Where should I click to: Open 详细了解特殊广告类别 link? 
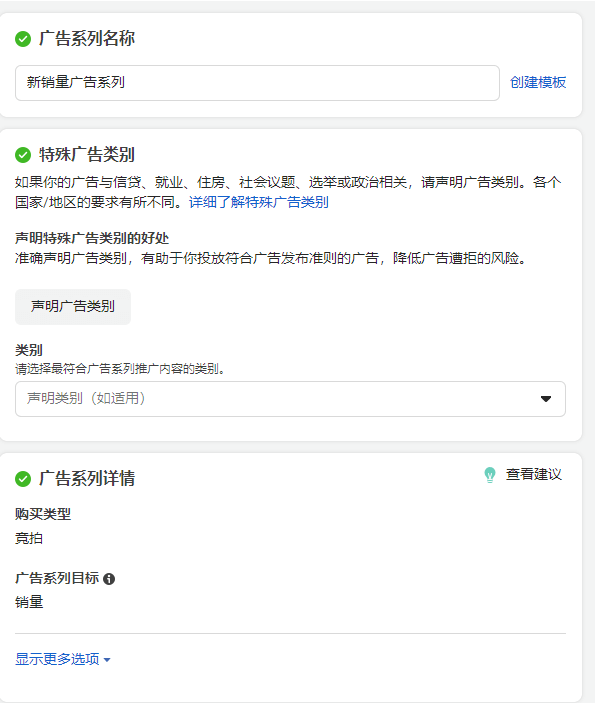[x=259, y=202]
